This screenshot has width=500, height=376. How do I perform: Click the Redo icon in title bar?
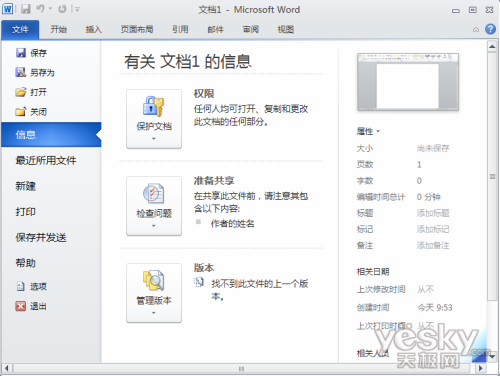(x=62, y=9)
